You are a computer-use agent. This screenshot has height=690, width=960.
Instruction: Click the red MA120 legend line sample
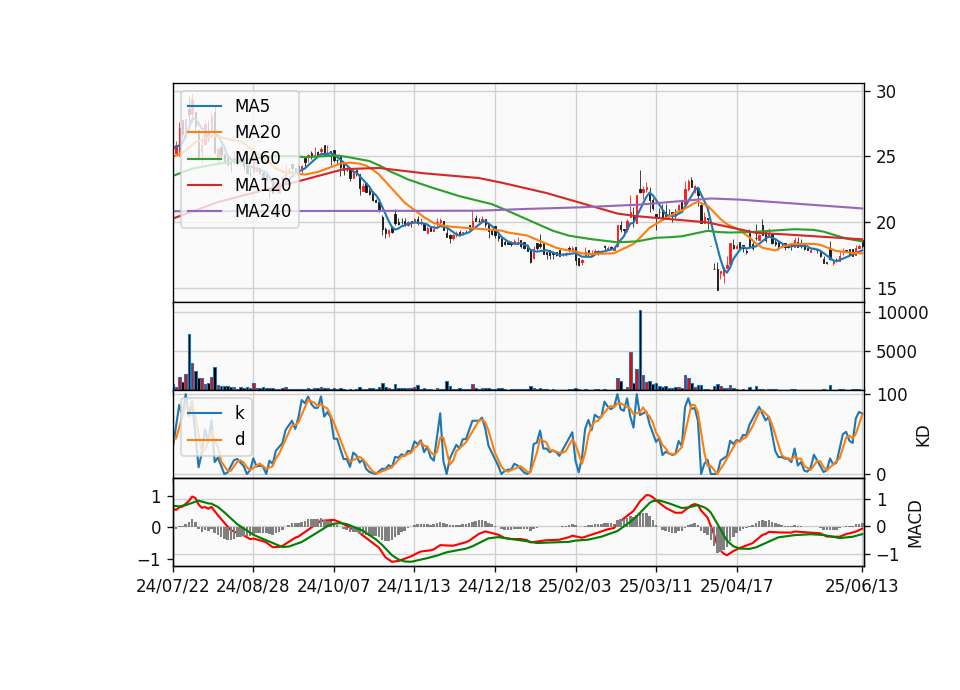pos(204,184)
